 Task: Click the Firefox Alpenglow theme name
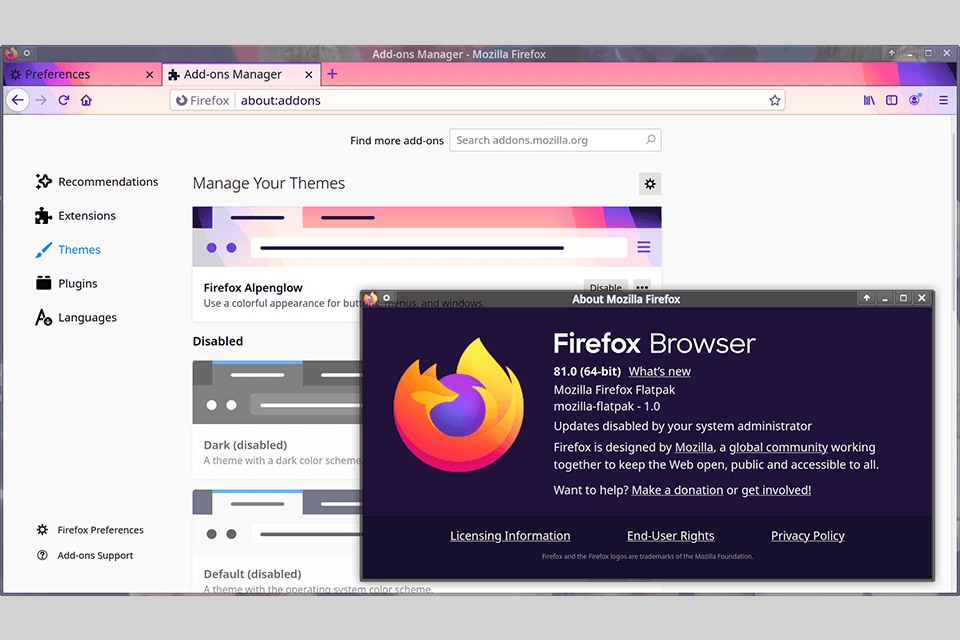[253, 288]
